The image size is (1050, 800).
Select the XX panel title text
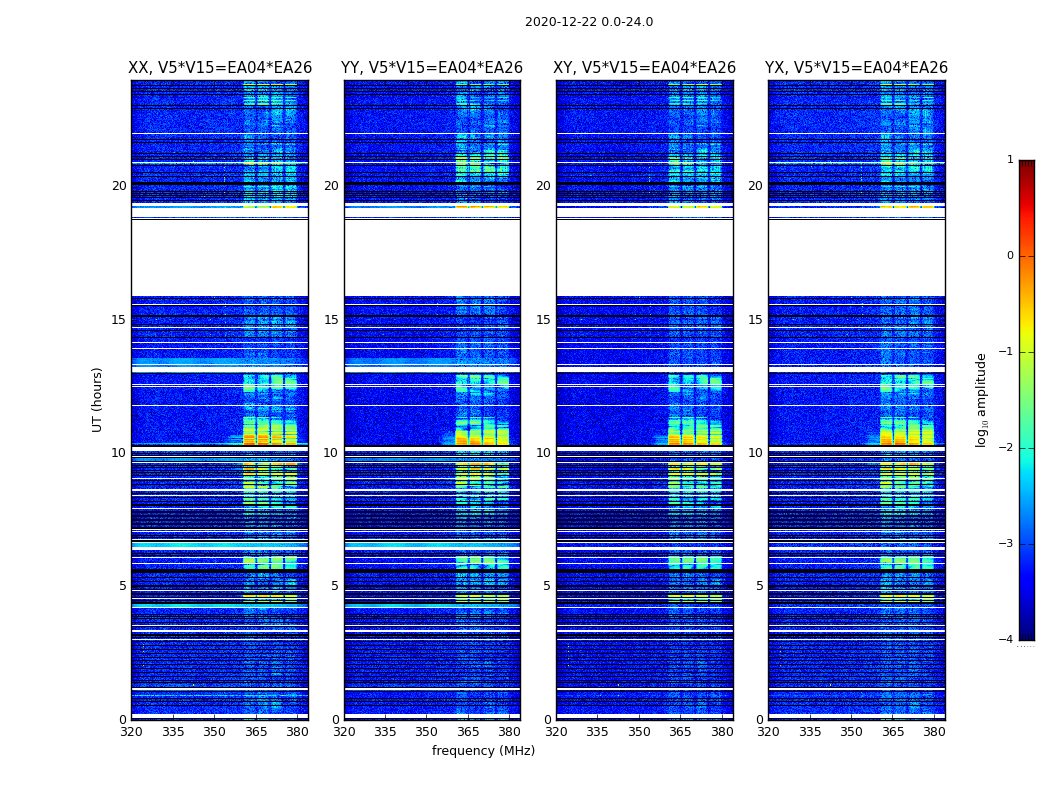[220, 68]
